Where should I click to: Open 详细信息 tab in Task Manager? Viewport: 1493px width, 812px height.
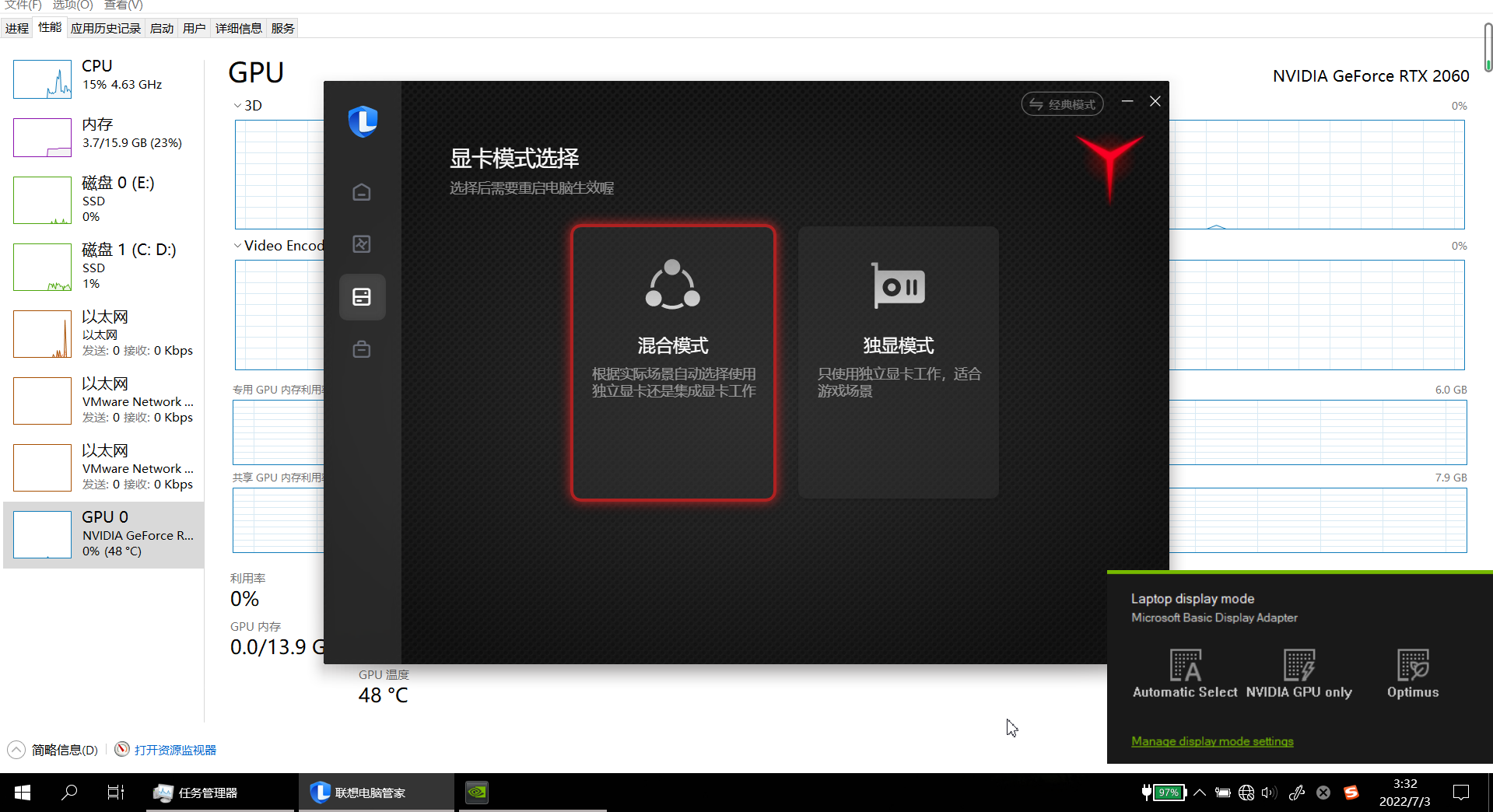click(x=239, y=29)
